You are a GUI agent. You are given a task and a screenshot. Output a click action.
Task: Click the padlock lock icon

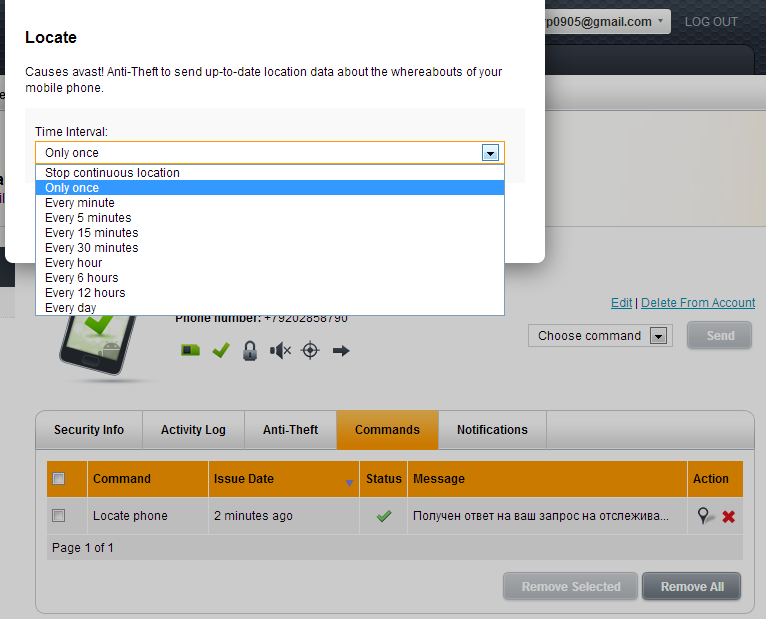pos(250,351)
